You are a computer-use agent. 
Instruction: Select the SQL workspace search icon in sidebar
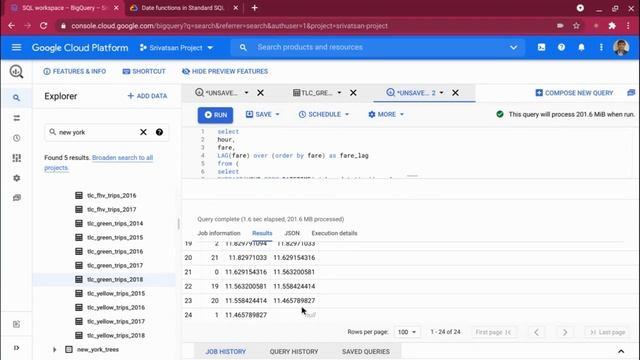click(x=16, y=98)
